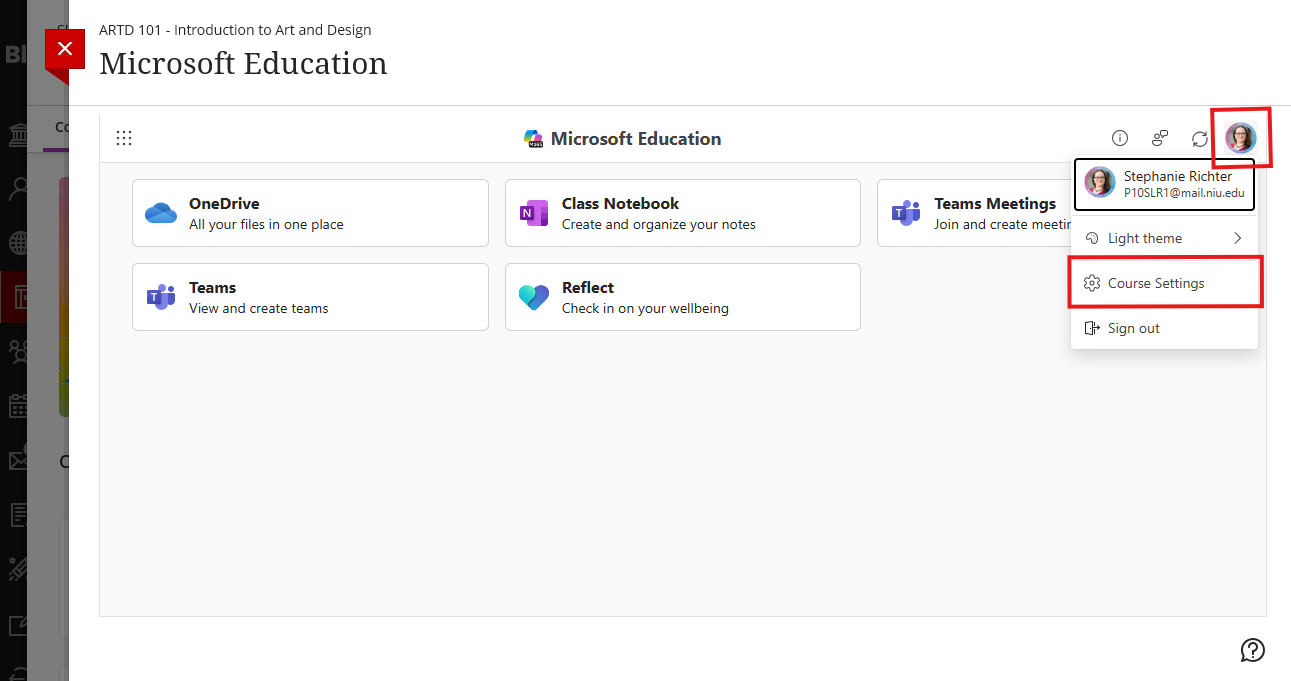The width and height of the screenshot is (1291, 681).
Task: Click the refresh sync icon
Action: [x=1199, y=138]
